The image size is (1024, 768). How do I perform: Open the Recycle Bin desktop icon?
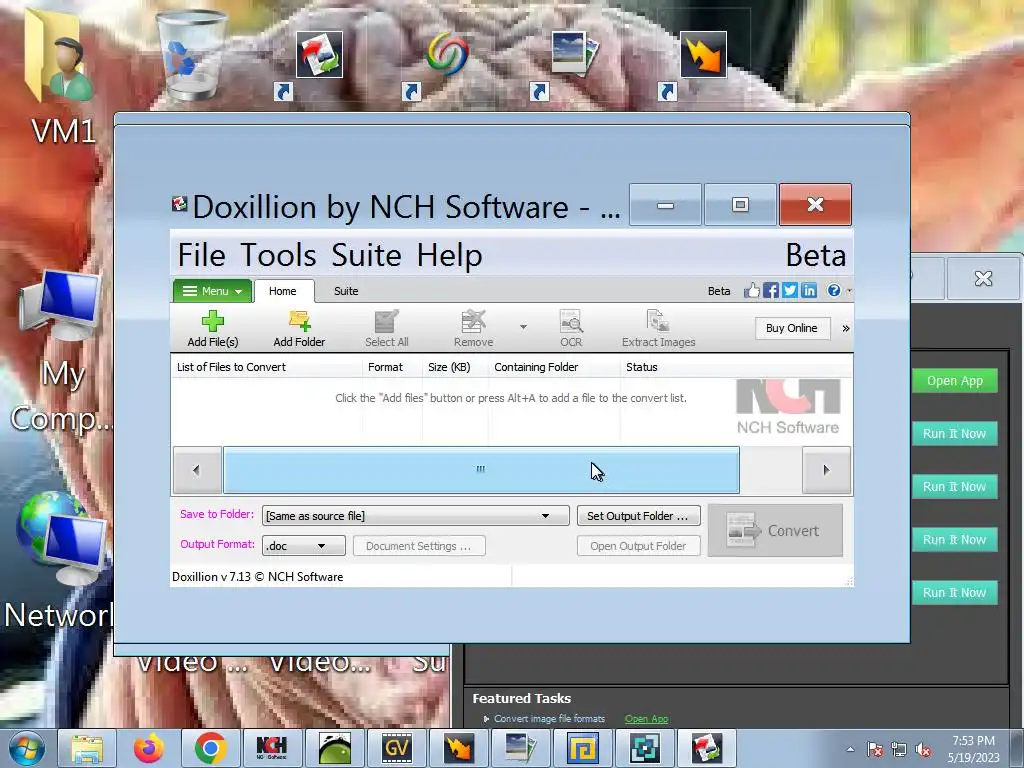(191, 57)
